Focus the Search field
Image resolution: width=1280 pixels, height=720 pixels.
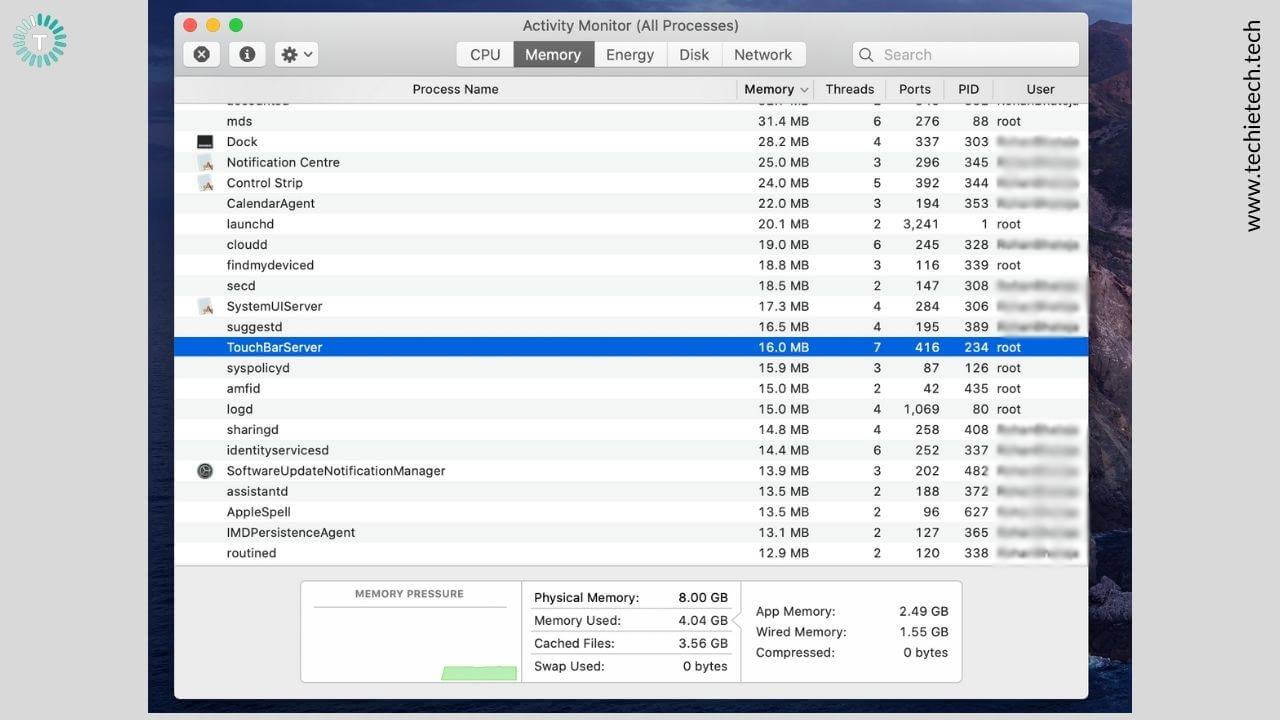(x=966, y=54)
